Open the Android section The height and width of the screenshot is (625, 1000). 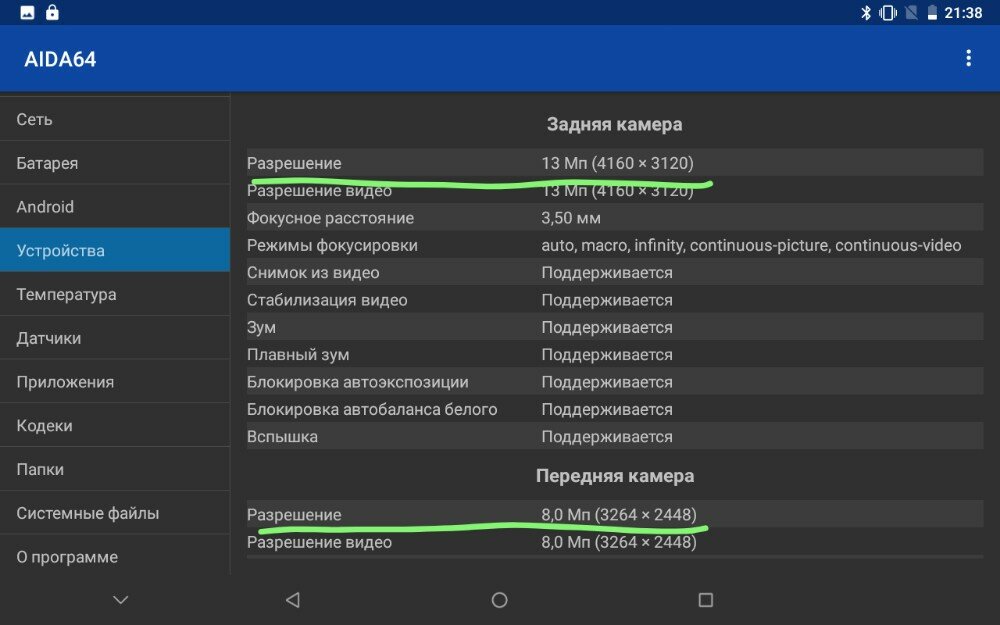point(115,207)
